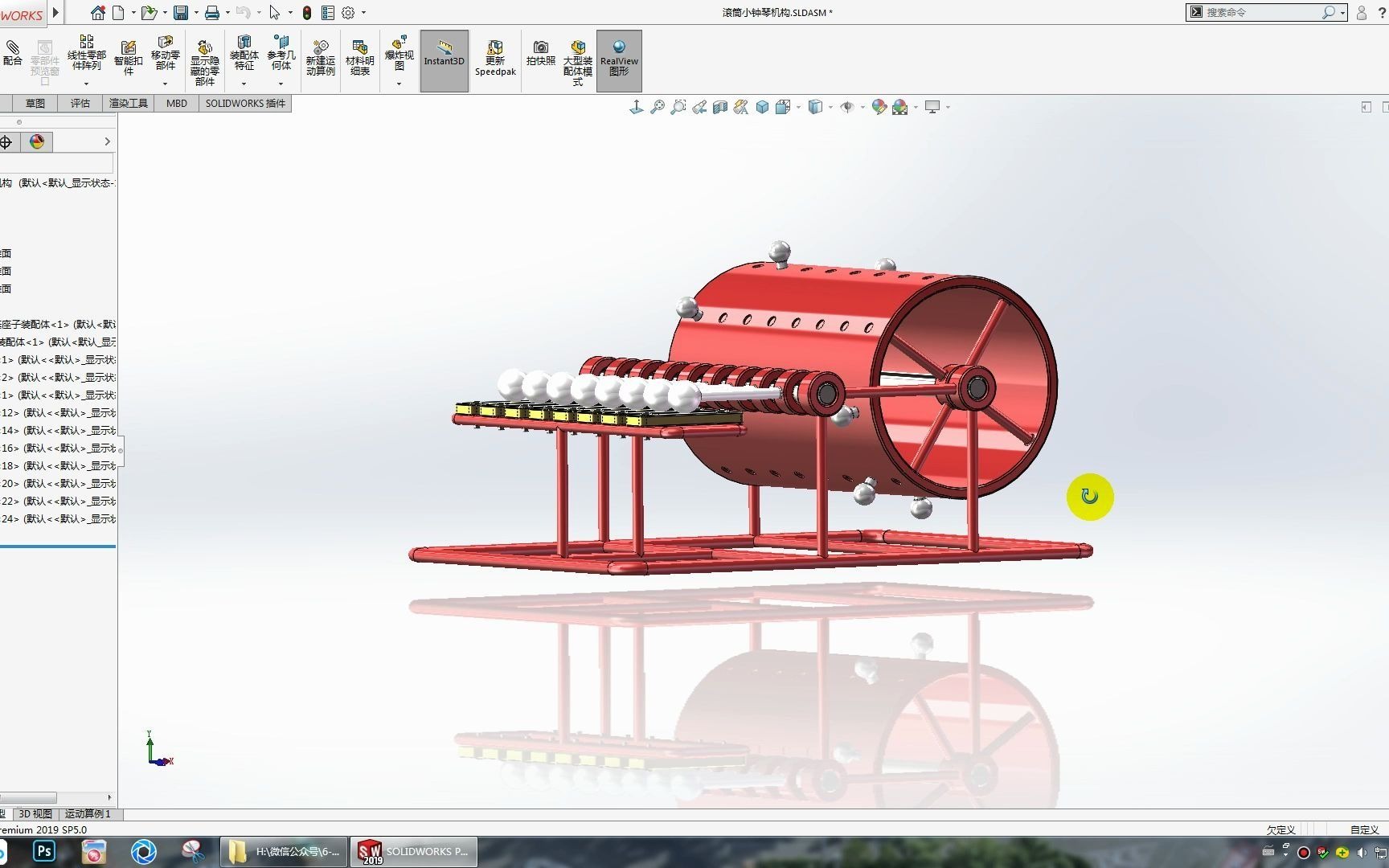This screenshot has width=1389, height=868.
Task: Open an existing file
Action: click(149, 13)
